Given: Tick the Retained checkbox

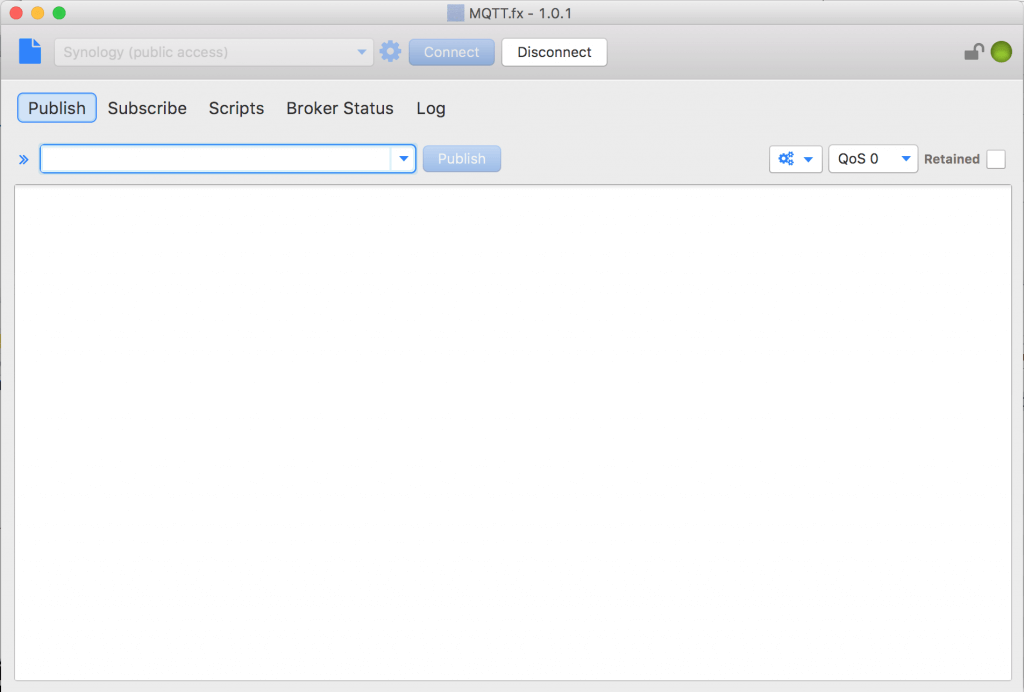Looking at the screenshot, I should click(996, 159).
